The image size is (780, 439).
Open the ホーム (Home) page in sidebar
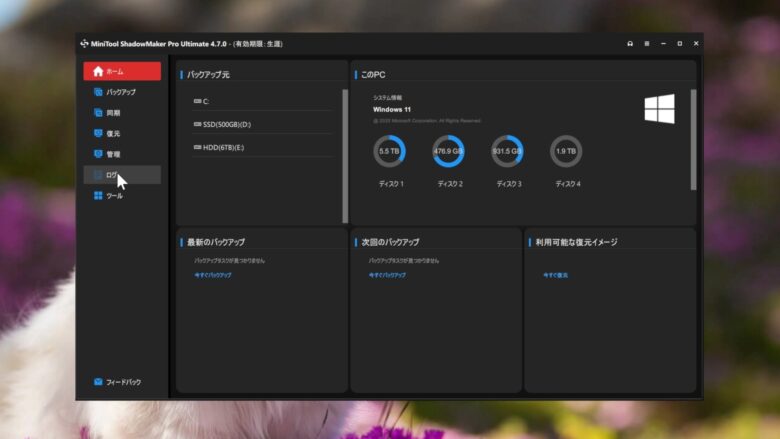(122, 71)
